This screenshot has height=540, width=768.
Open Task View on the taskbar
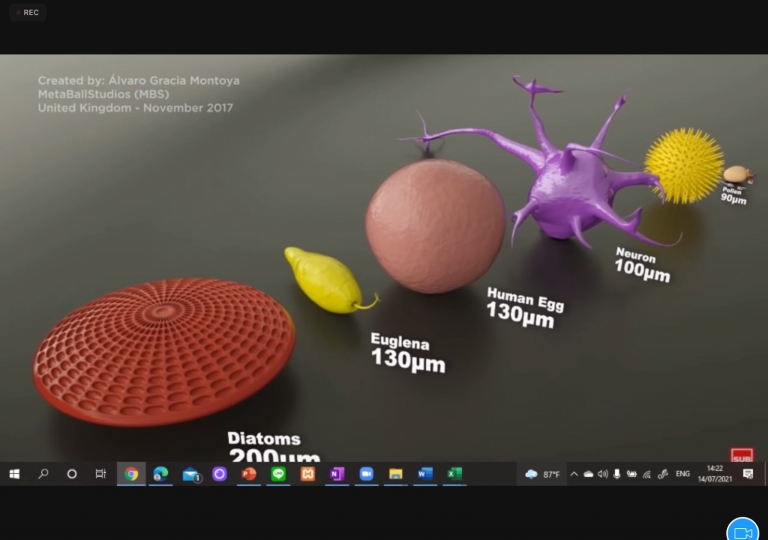coord(101,474)
